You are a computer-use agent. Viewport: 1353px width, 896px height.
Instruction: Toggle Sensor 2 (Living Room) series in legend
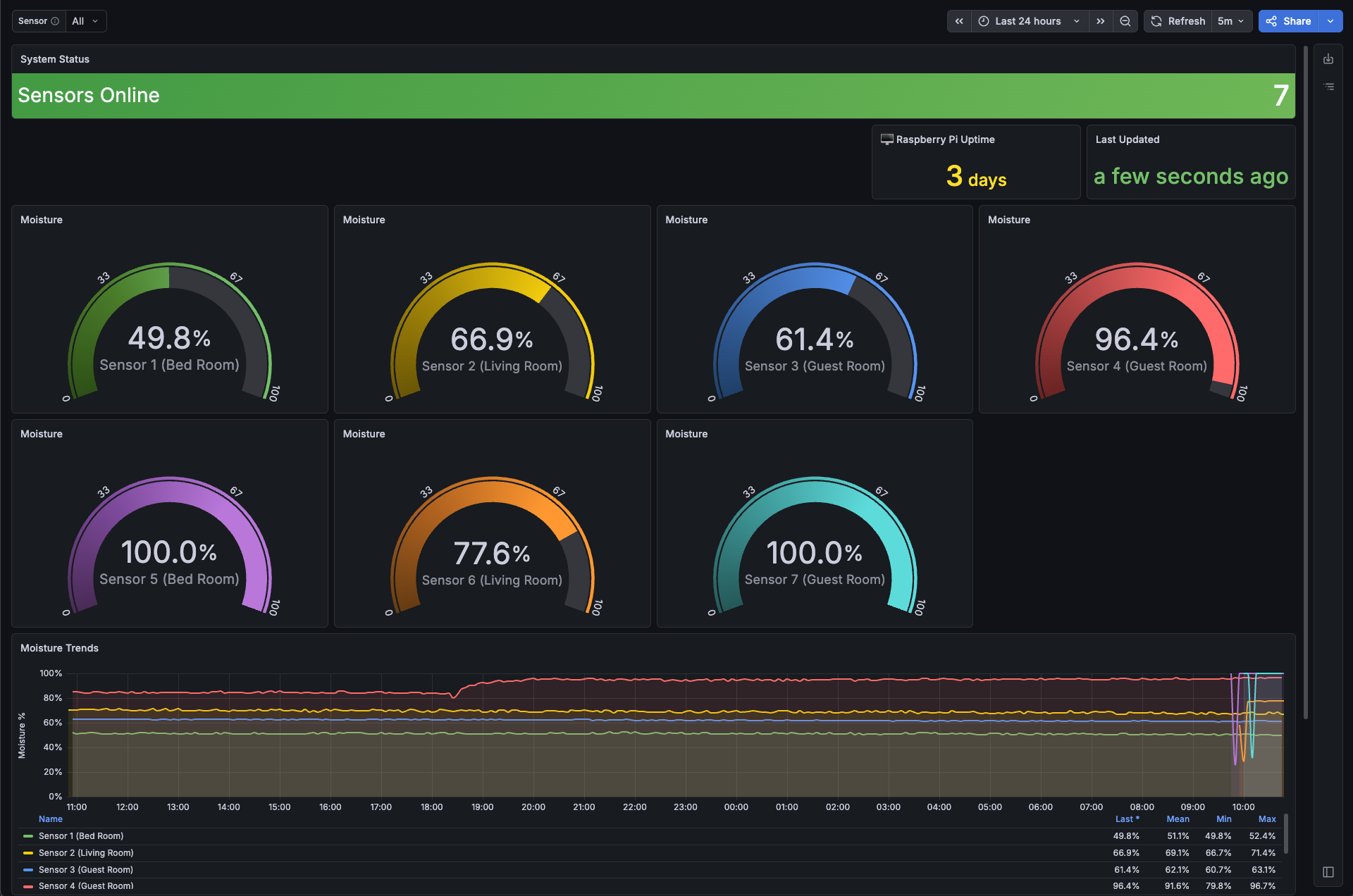(86, 853)
